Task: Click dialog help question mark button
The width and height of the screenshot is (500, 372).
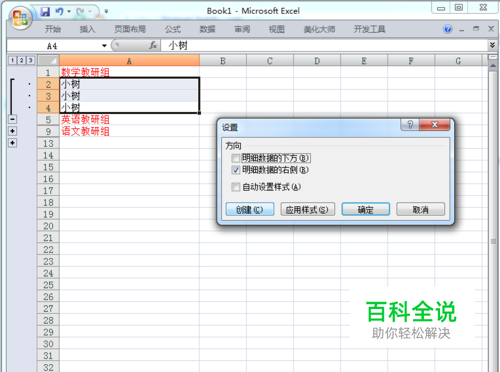Action: (x=410, y=125)
